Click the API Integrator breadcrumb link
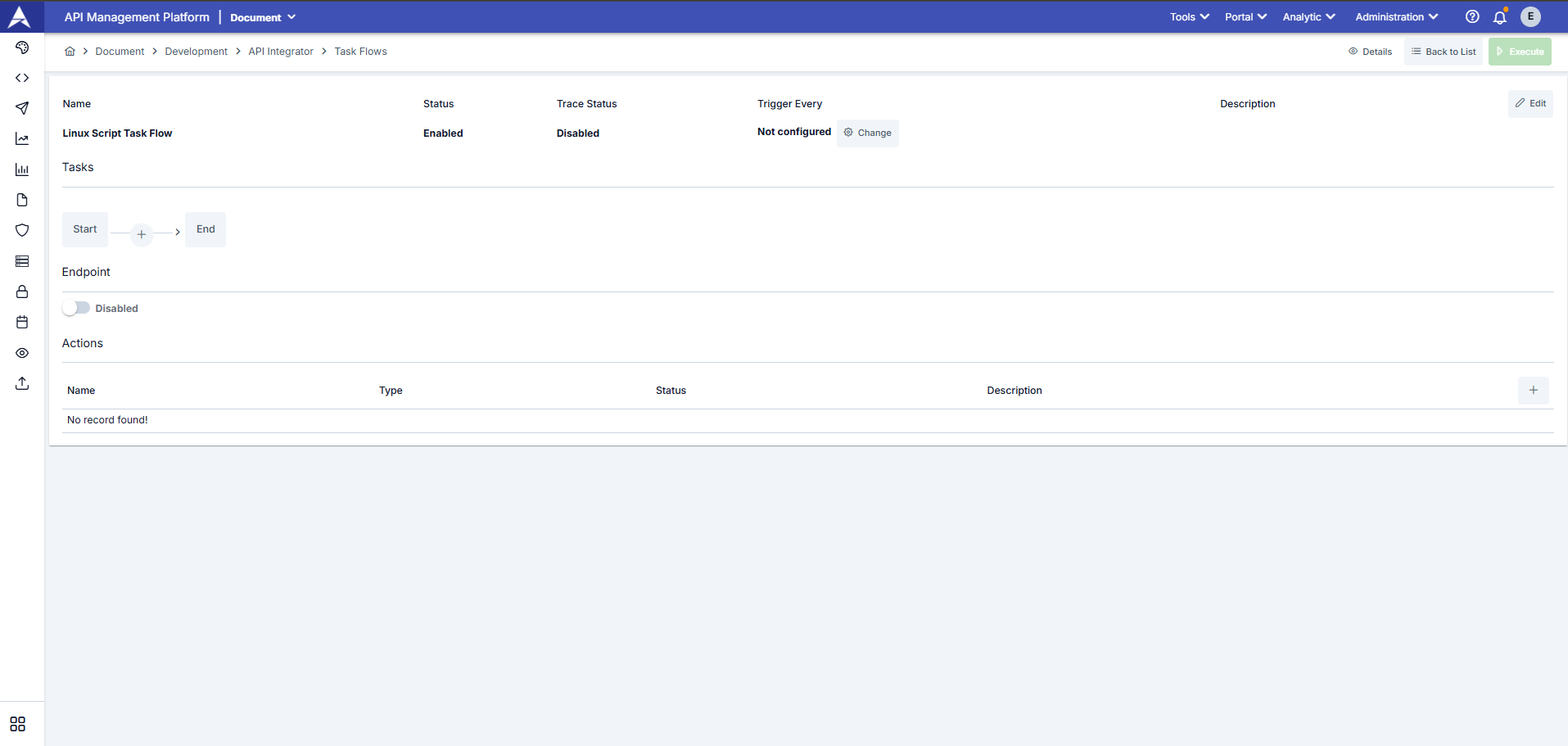The width and height of the screenshot is (1568, 746). pos(281,52)
